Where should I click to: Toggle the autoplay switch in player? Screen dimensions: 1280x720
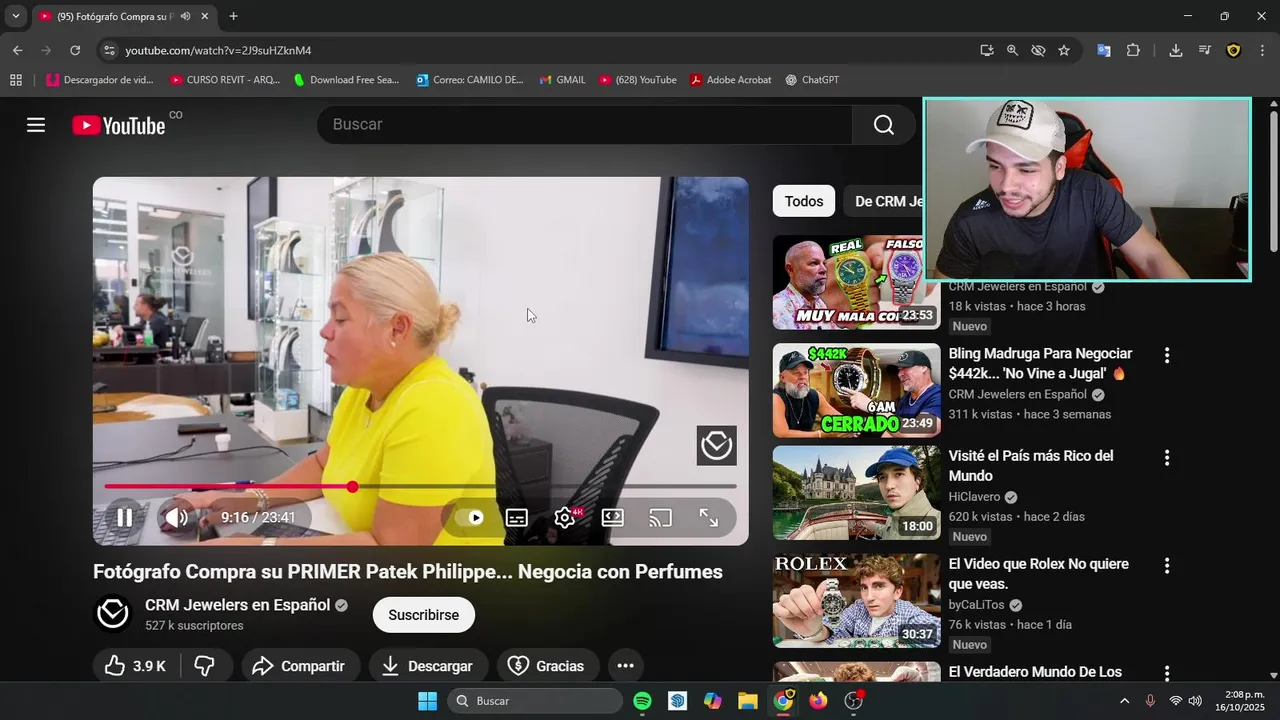click(468, 518)
